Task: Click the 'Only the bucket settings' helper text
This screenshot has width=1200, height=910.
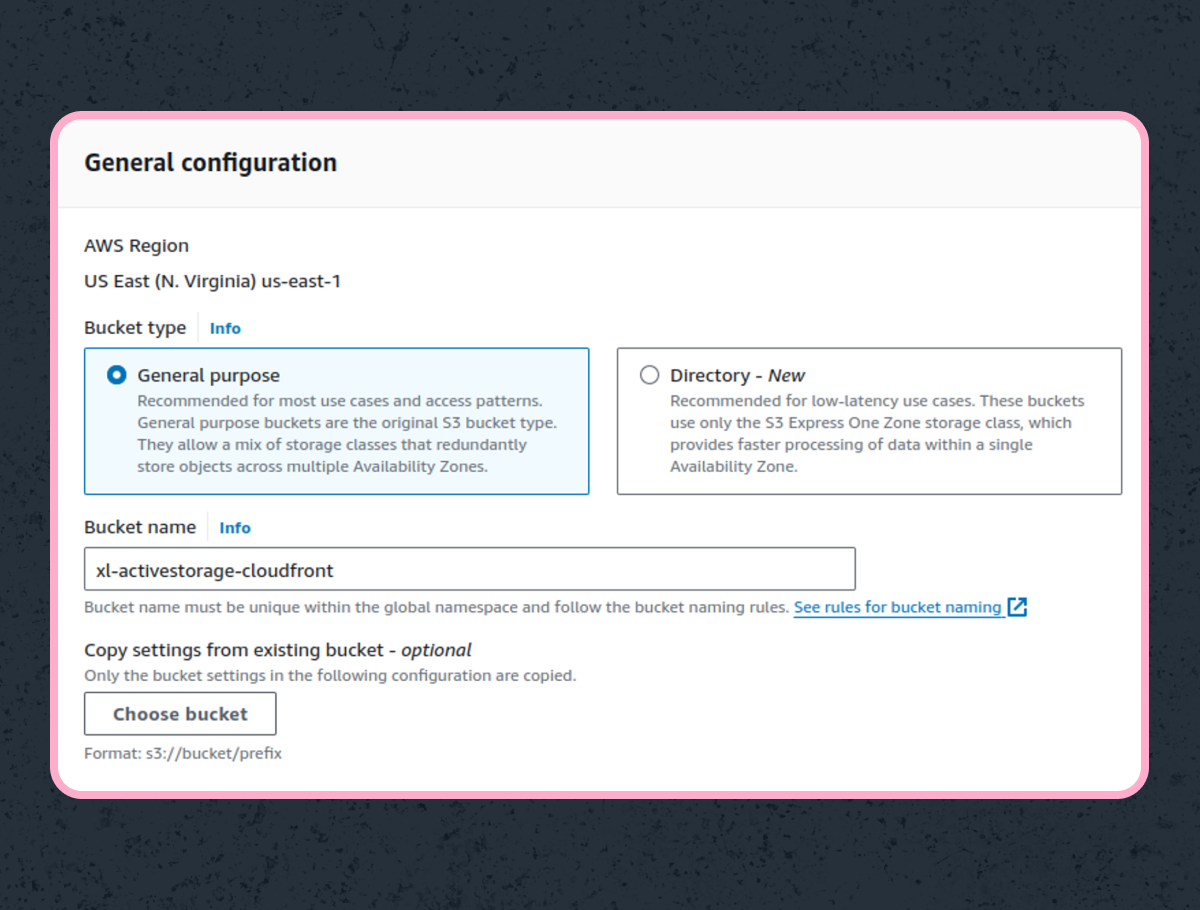Action: coord(330,676)
